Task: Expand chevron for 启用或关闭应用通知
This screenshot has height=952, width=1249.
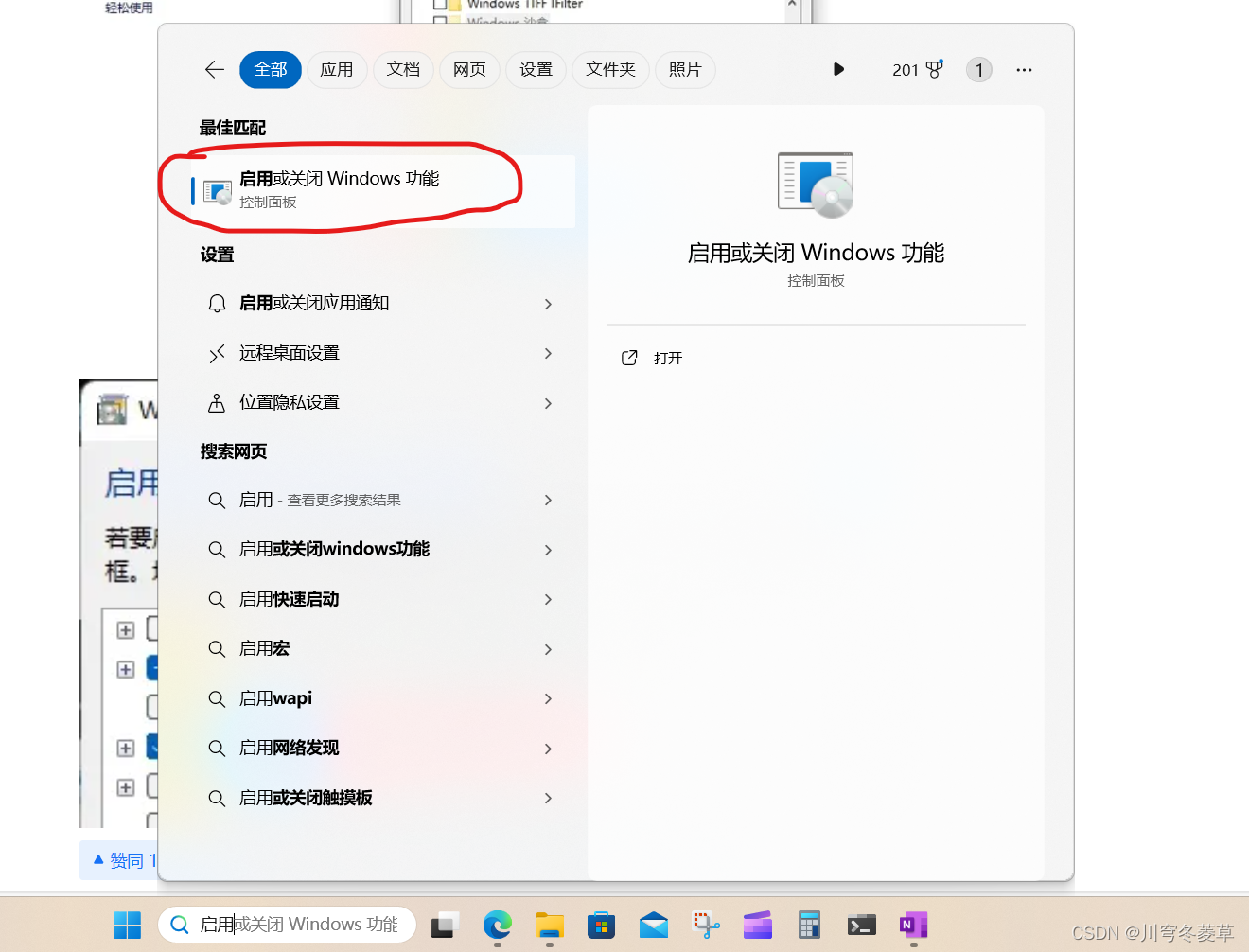Action: 549,304
